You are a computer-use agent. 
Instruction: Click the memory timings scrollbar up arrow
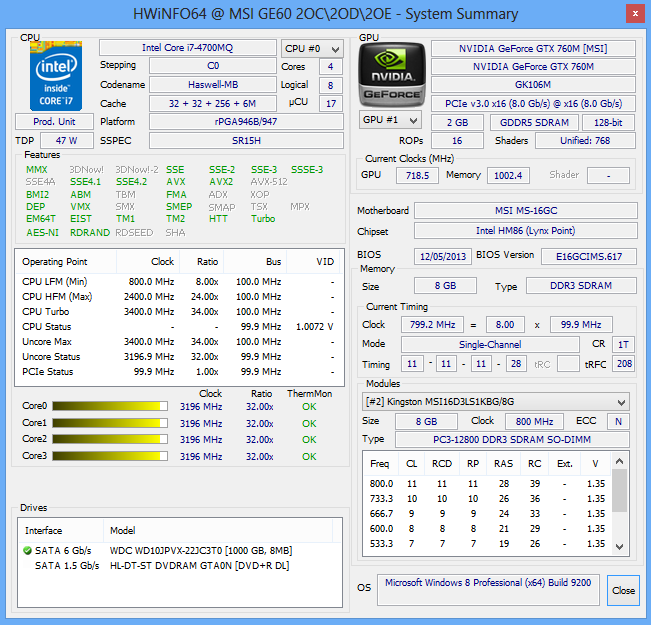(x=619, y=461)
